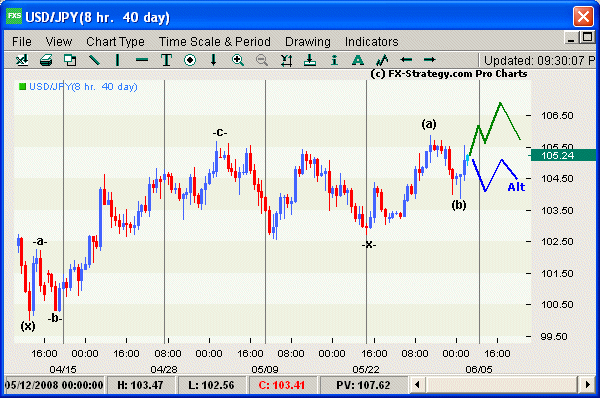Click the zoom out magnifier icon
This screenshot has height=398, width=600.
(x=262, y=60)
